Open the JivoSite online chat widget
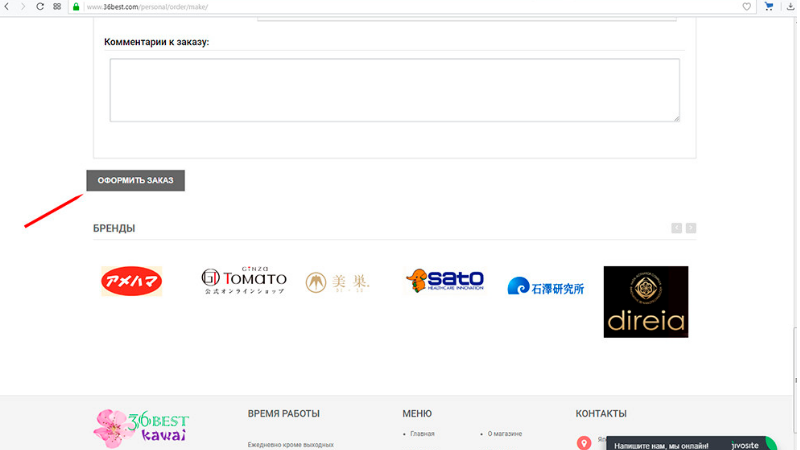Image resolution: width=800 pixels, height=450 pixels. click(690, 444)
